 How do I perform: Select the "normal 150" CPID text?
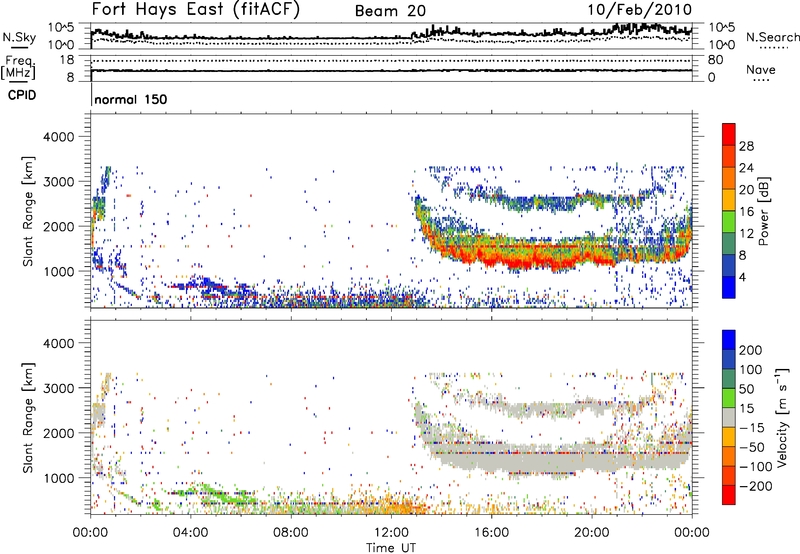click(131, 99)
